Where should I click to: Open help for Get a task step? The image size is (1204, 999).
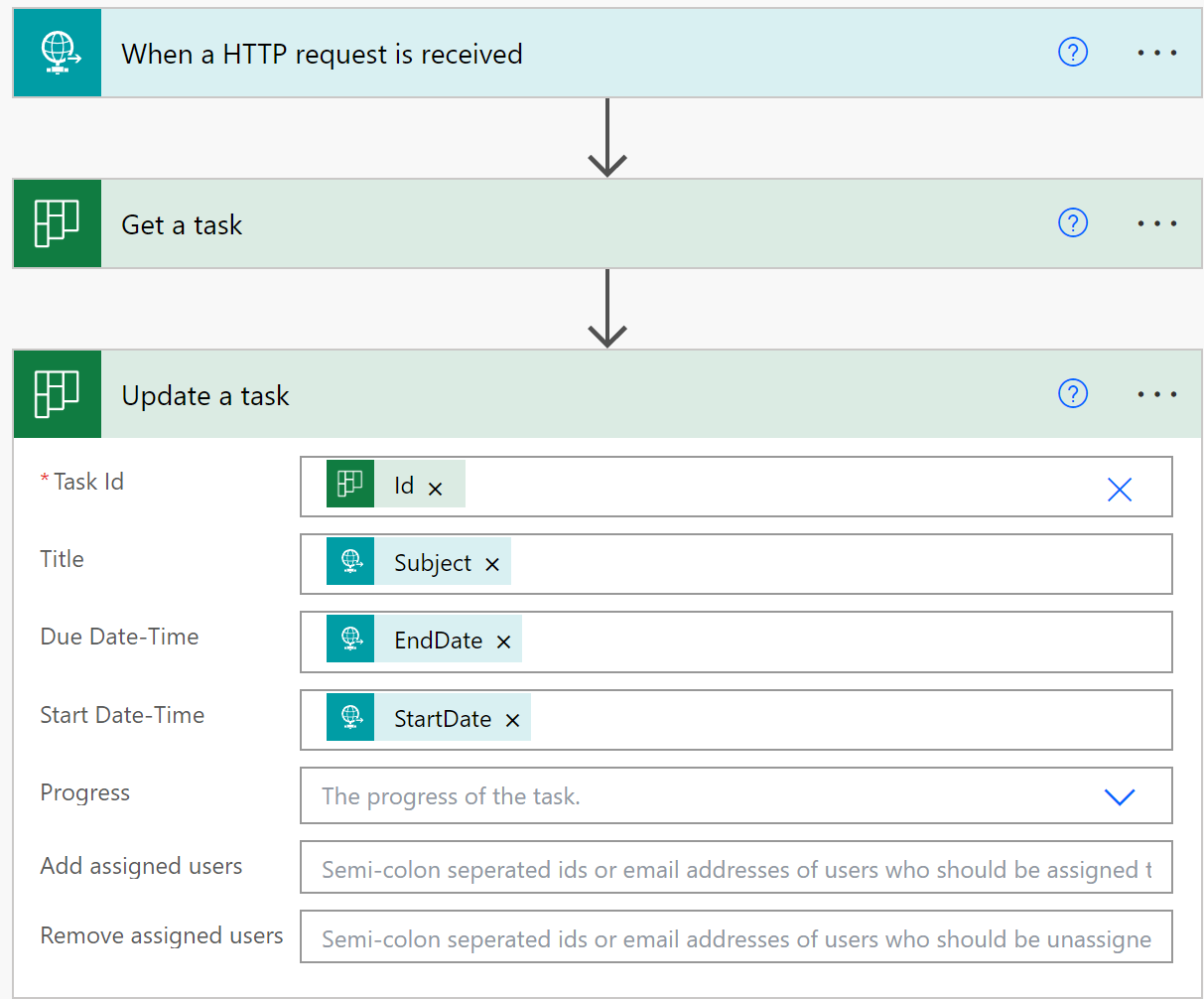coord(1073,223)
